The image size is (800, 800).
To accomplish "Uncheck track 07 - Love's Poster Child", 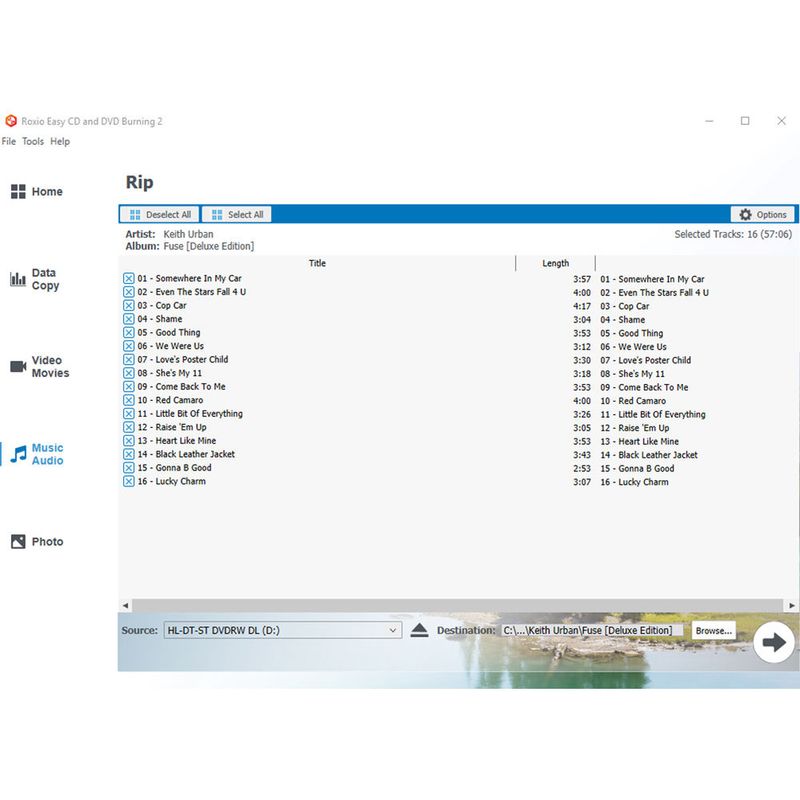I will 129,360.
